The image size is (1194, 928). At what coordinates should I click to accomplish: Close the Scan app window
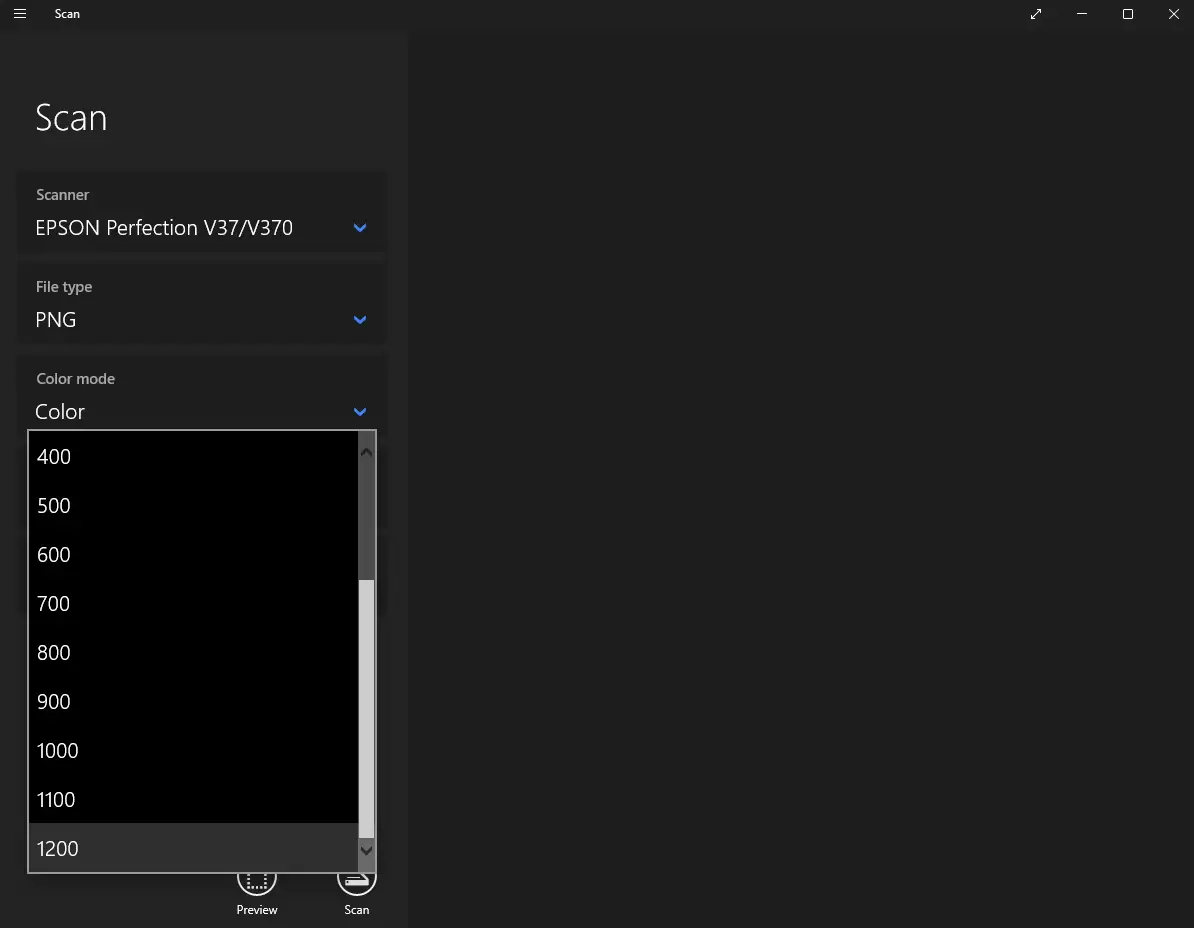[x=1173, y=14]
